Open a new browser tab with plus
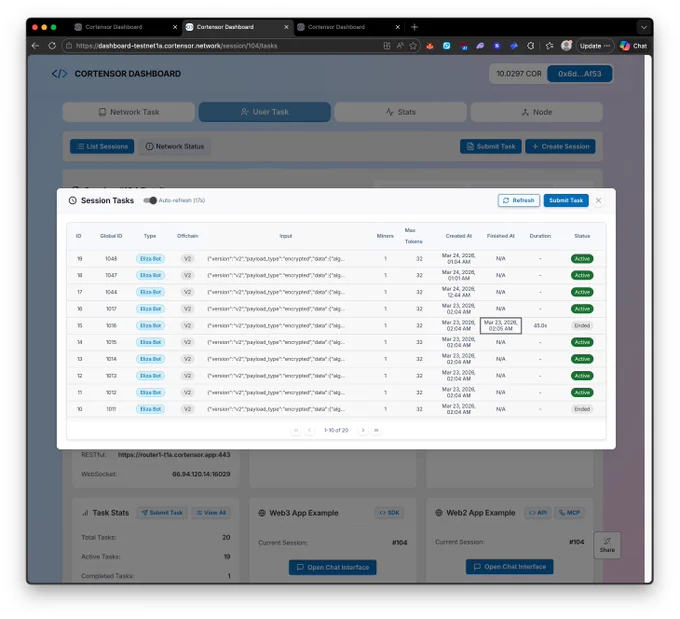 tap(414, 27)
